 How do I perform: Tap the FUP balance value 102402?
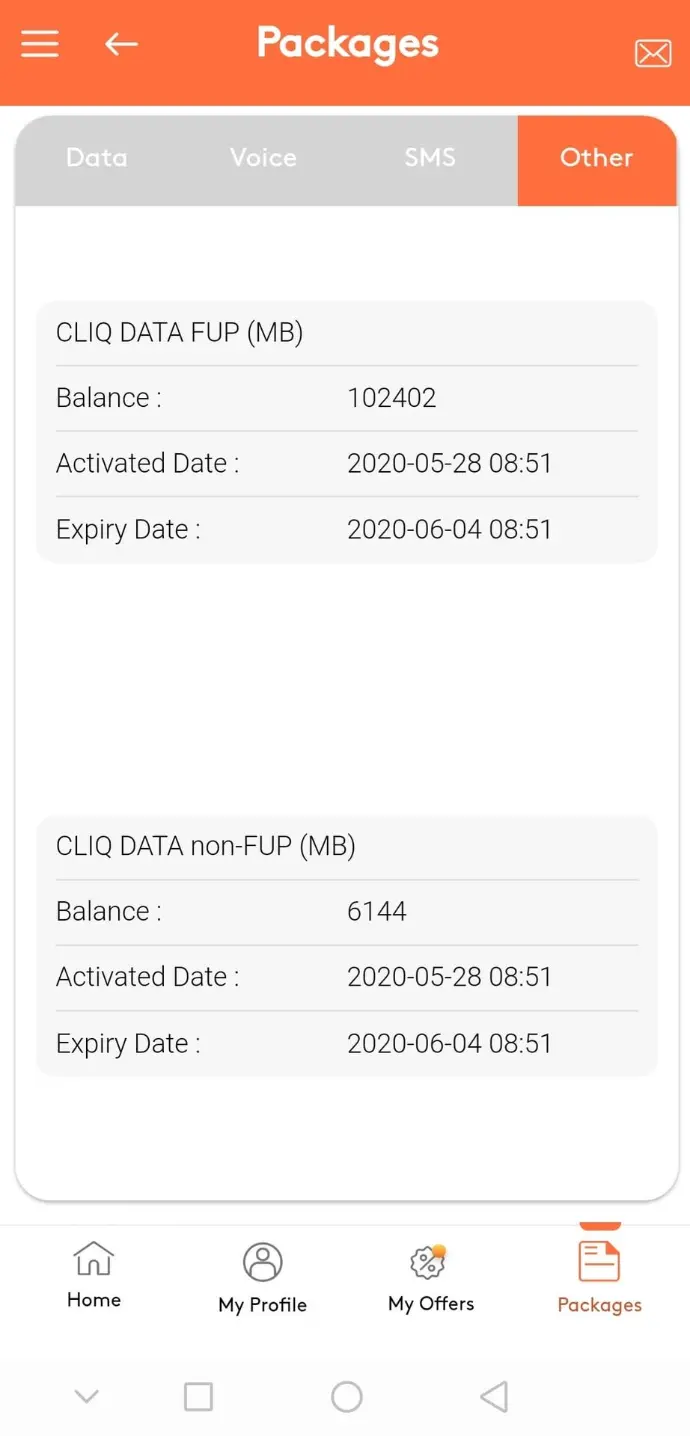tap(392, 398)
